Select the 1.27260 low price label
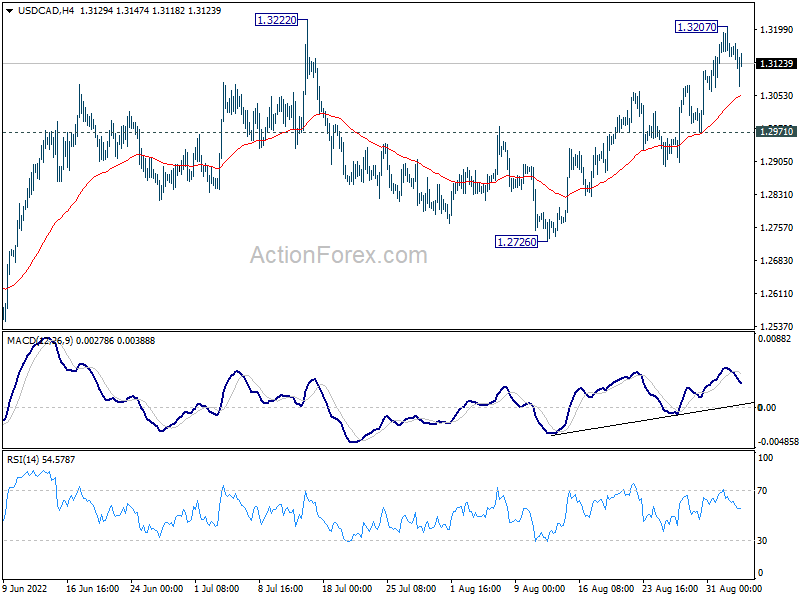Viewport: 800px width, 600px height. [517, 242]
